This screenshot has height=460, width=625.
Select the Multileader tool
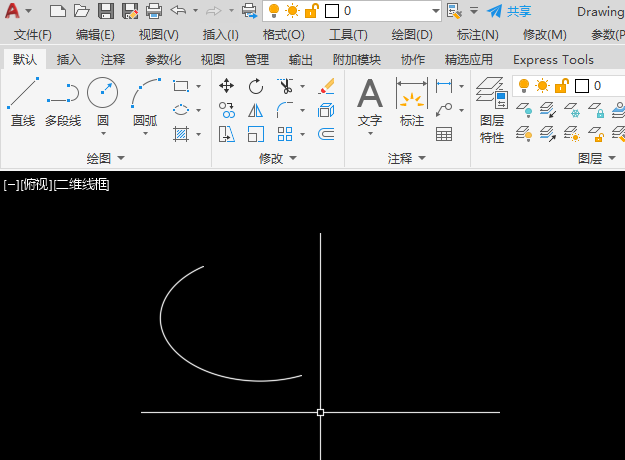(x=444, y=110)
